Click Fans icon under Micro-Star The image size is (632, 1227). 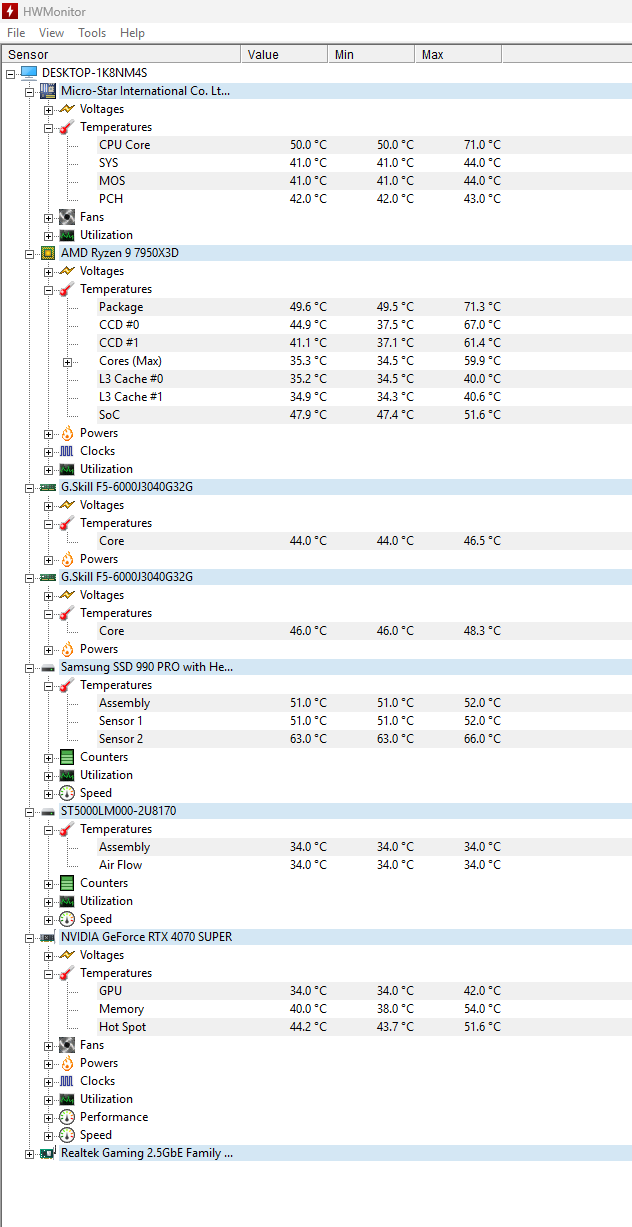(x=67, y=217)
